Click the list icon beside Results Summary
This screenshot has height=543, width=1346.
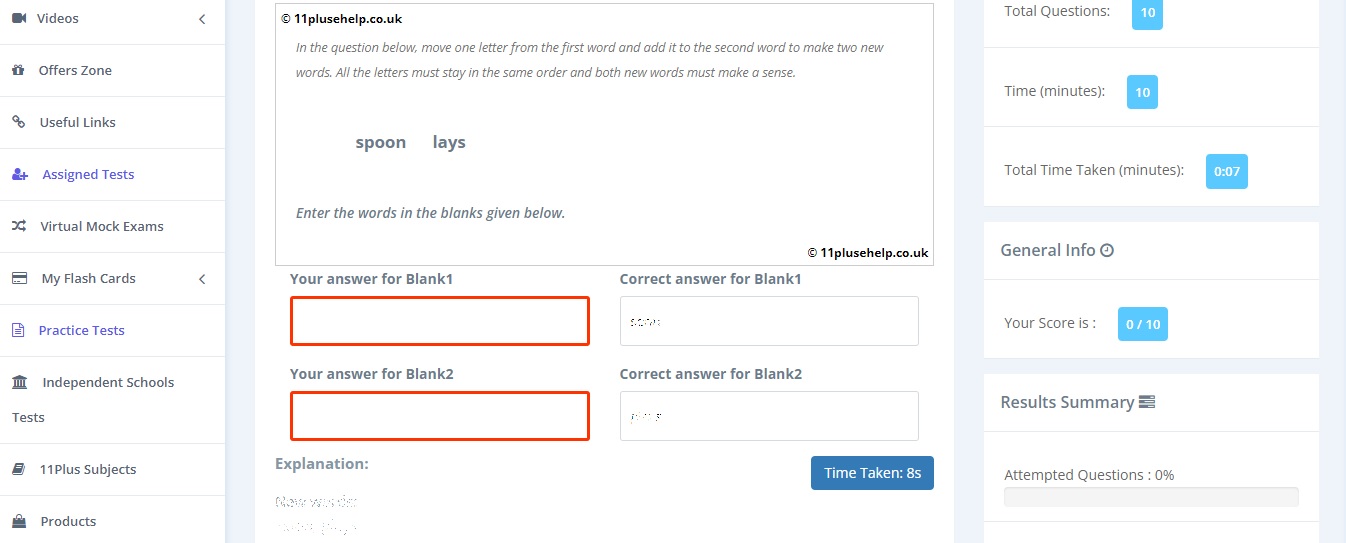point(1147,402)
